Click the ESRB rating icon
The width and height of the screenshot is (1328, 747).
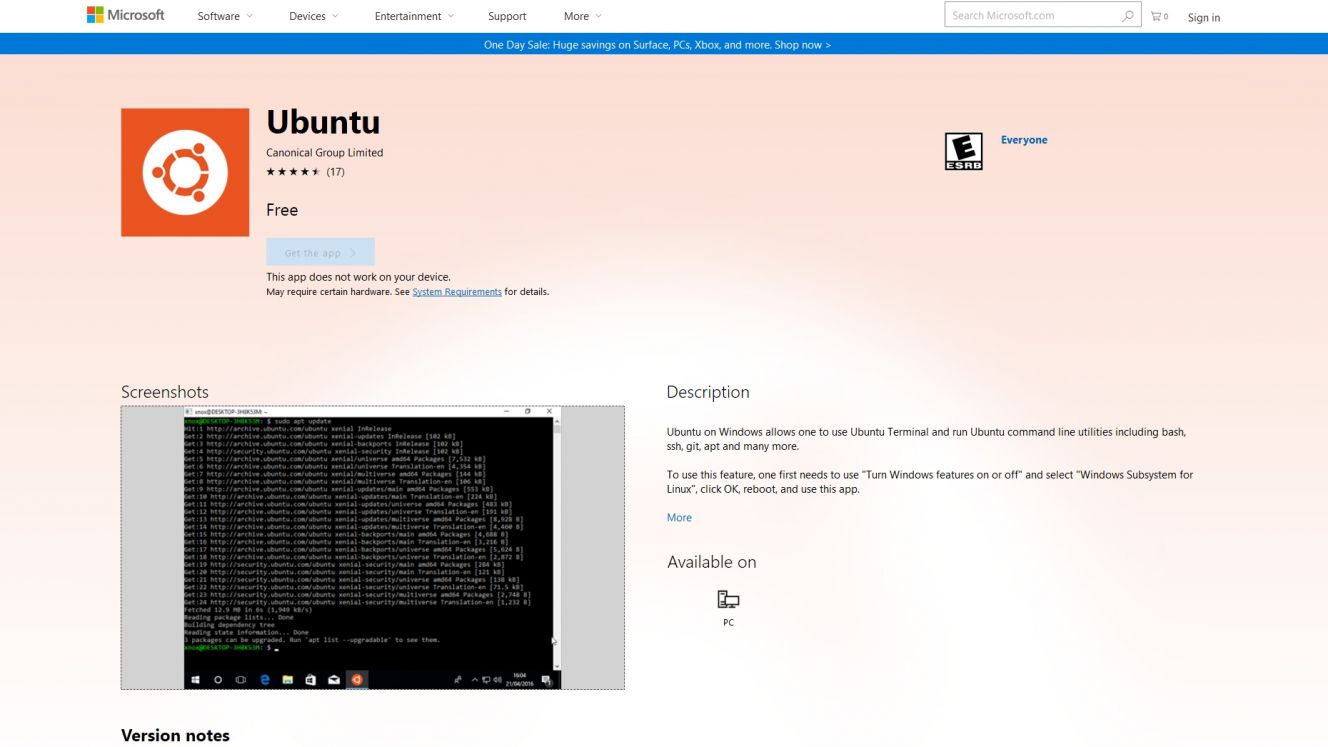tap(964, 151)
